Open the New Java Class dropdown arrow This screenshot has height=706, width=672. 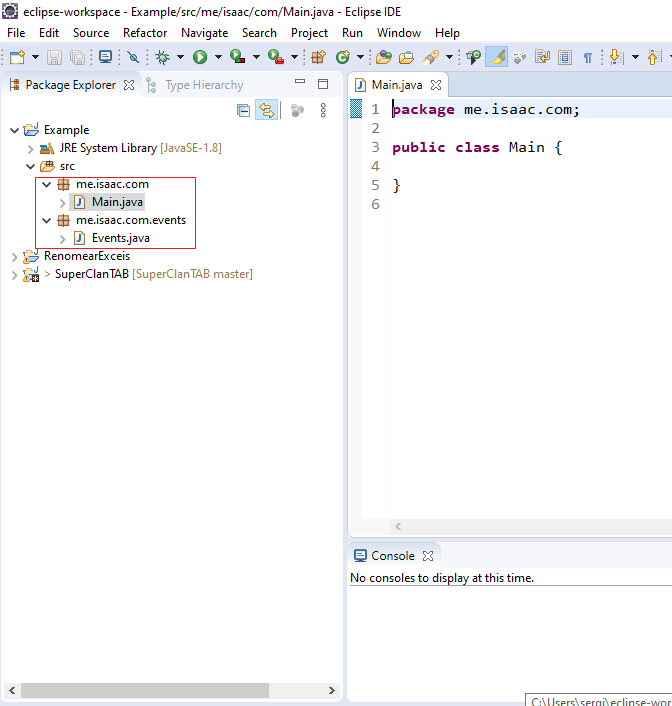point(360,57)
